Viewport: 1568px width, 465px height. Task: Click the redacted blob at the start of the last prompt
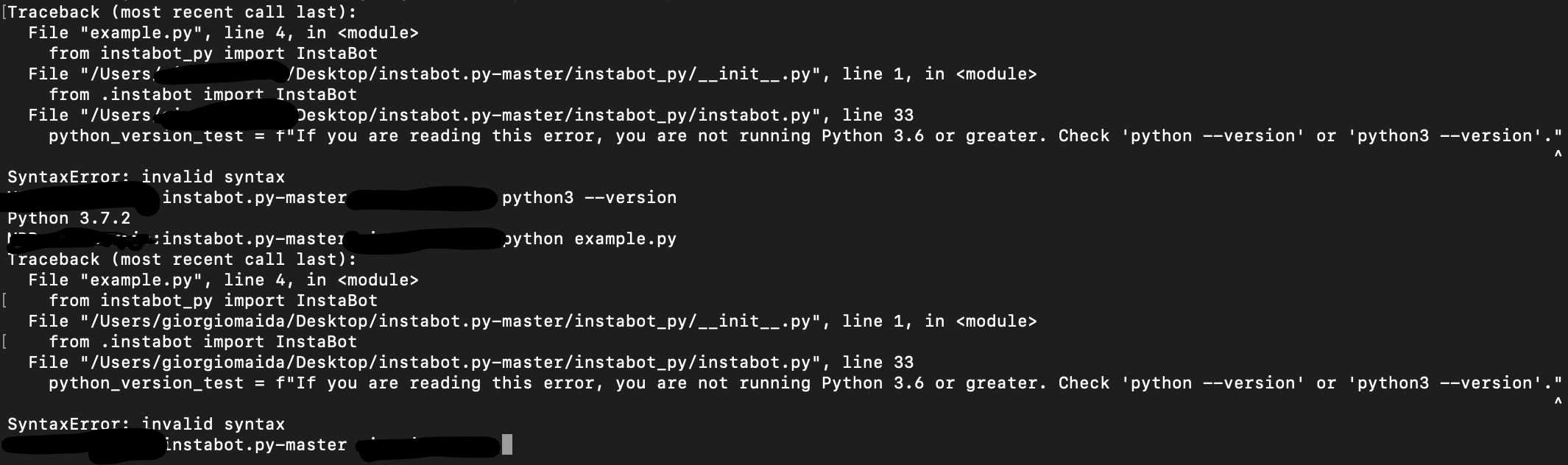pyautogui.click(x=82, y=446)
